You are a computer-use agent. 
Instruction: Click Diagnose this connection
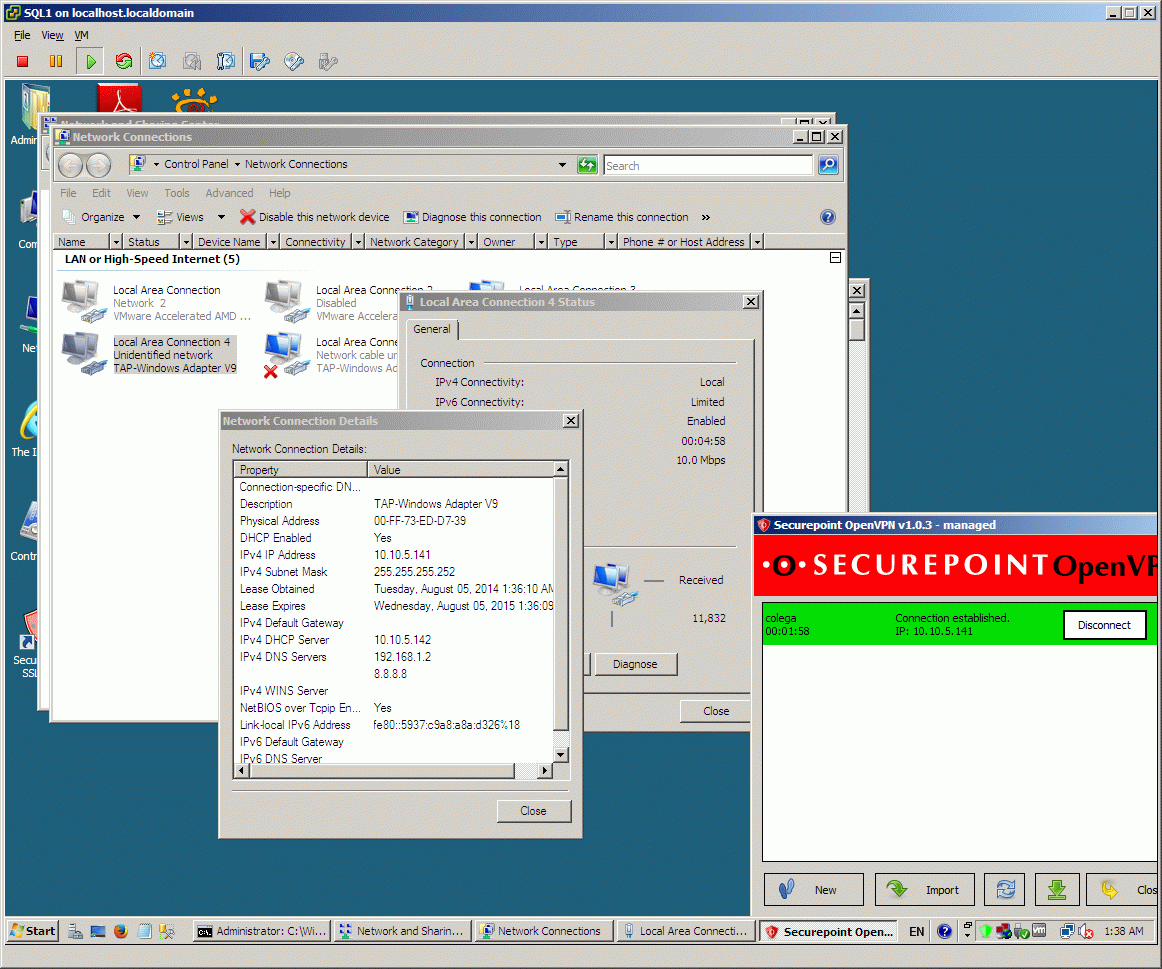click(472, 217)
